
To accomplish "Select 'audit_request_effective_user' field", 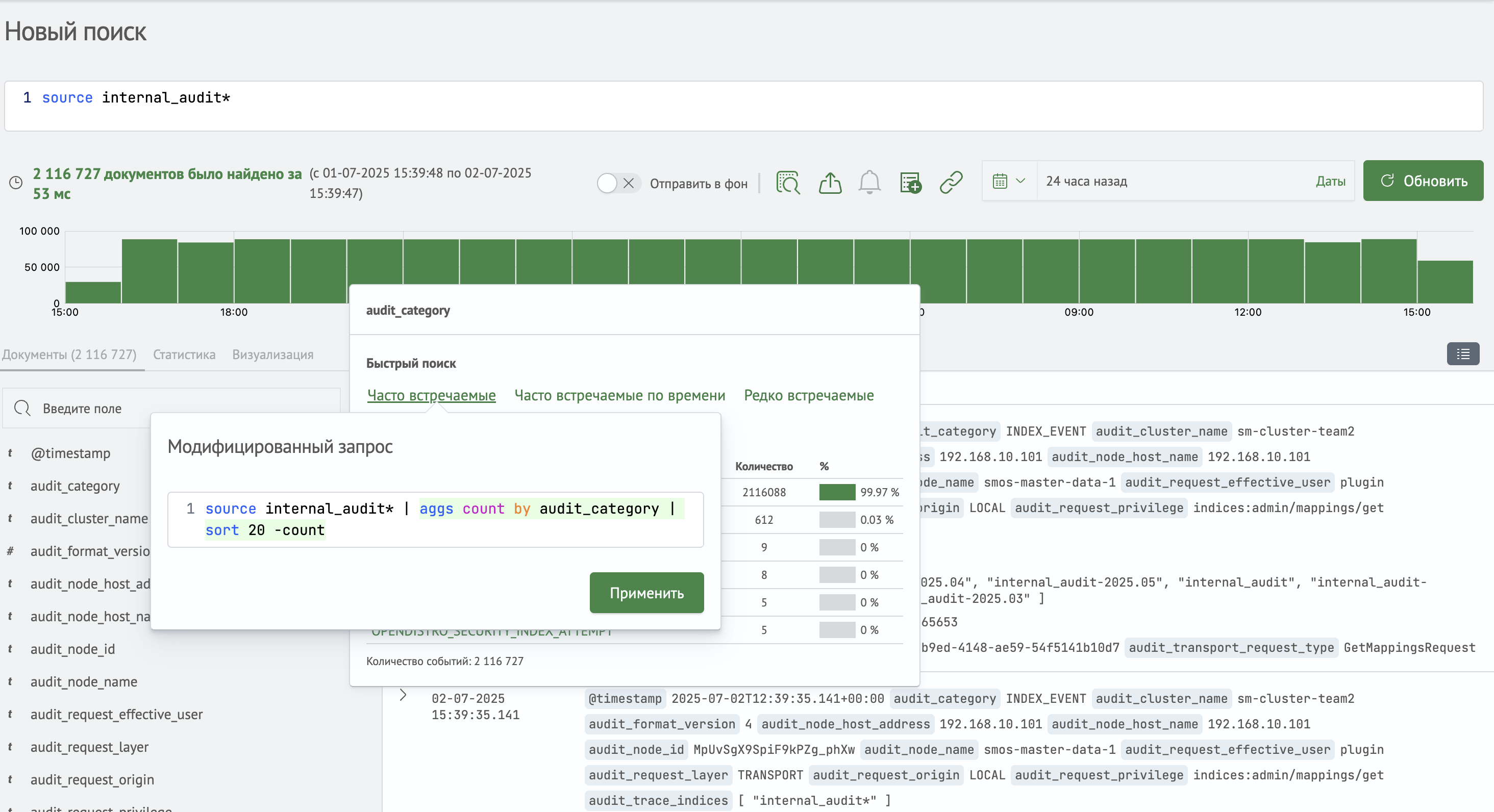I will (x=116, y=714).
